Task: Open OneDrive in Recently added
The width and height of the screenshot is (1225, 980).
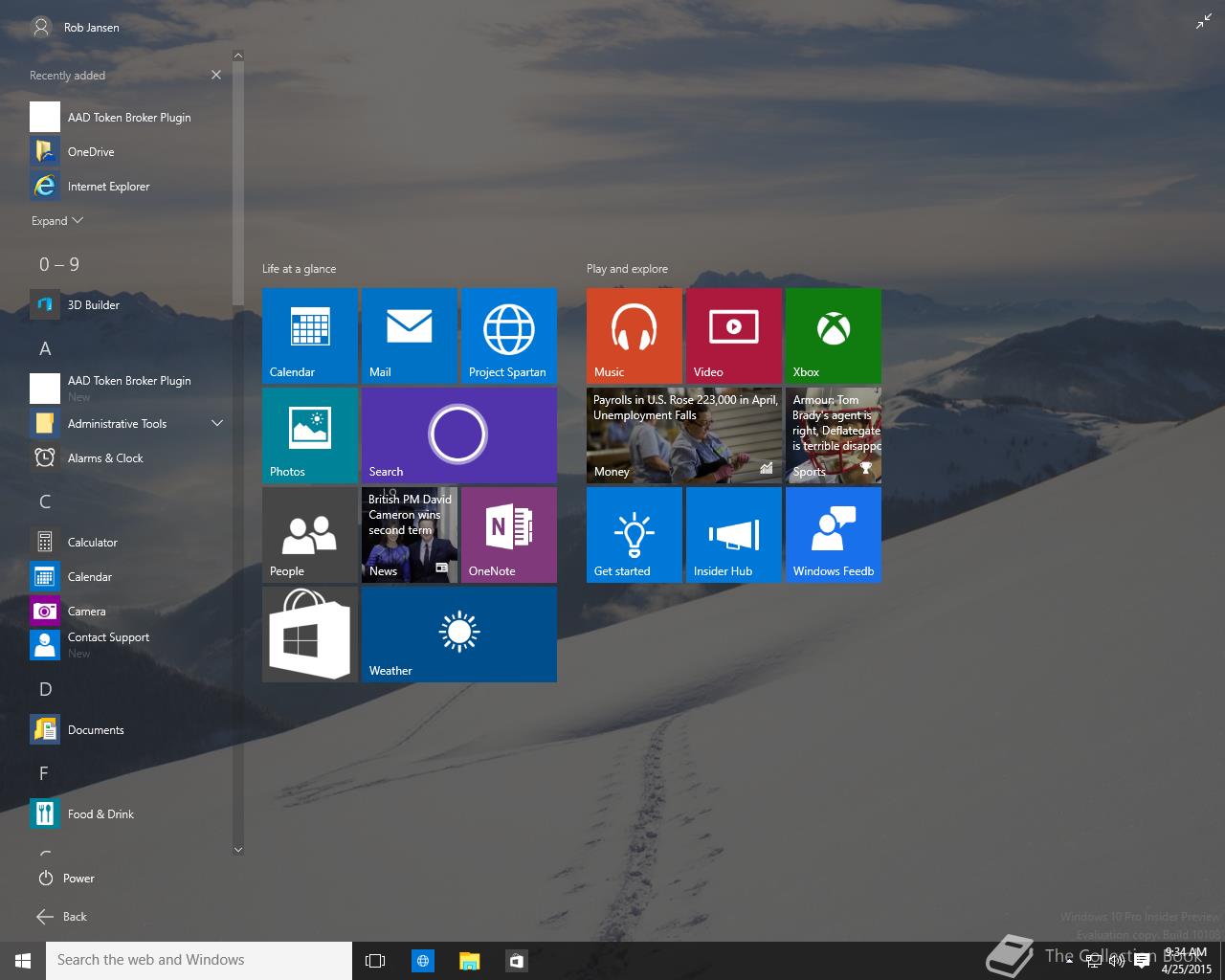Action: coord(129,152)
